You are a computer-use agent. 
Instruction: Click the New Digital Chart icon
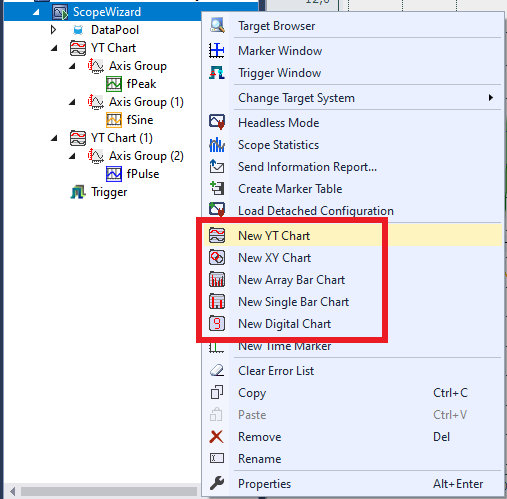[x=217, y=323]
